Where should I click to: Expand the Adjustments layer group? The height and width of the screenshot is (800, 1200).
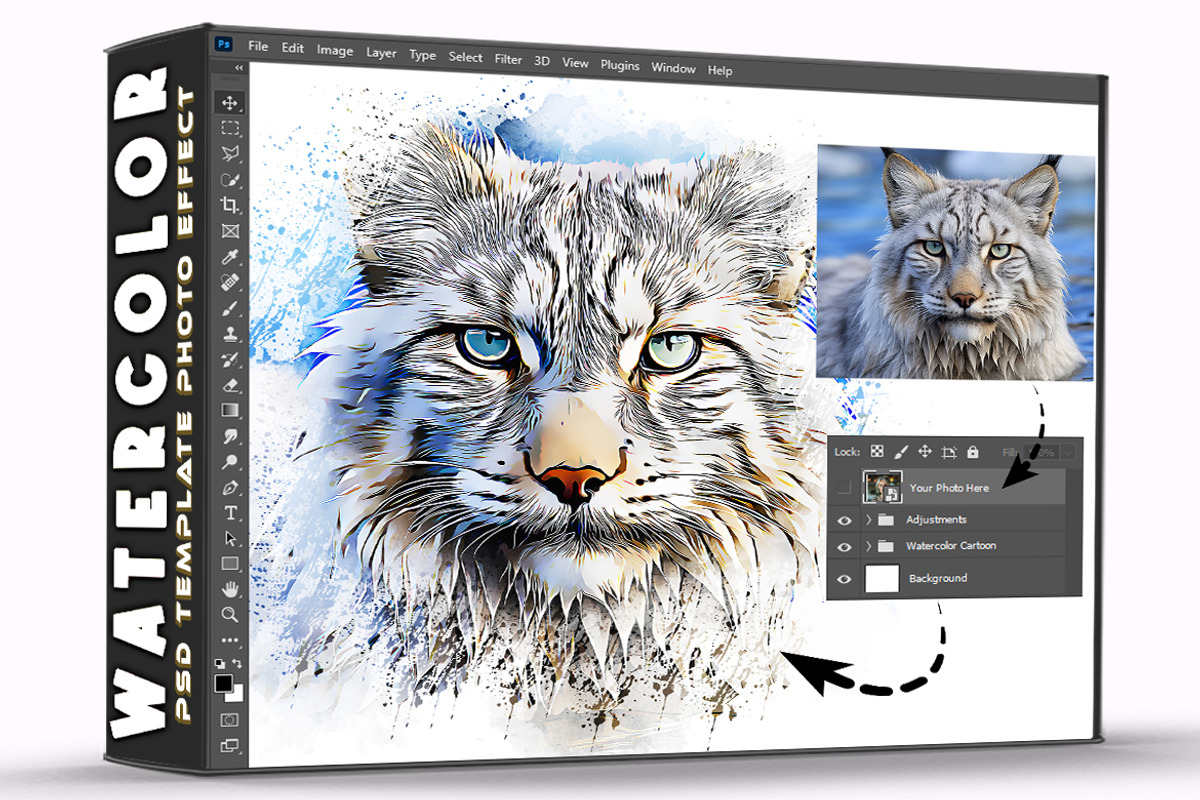[x=868, y=520]
